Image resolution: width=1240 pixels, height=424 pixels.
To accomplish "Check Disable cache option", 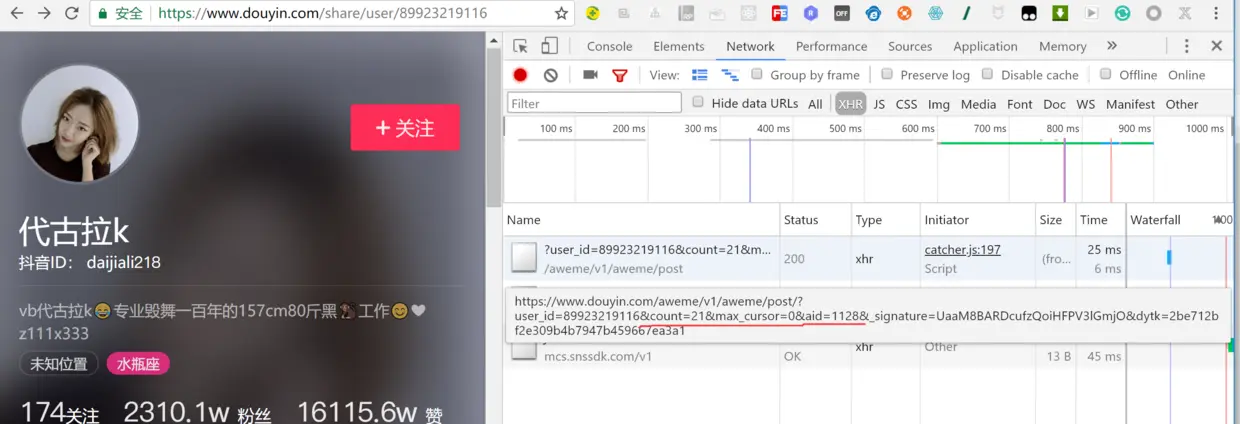I will click(x=987, y=74).
